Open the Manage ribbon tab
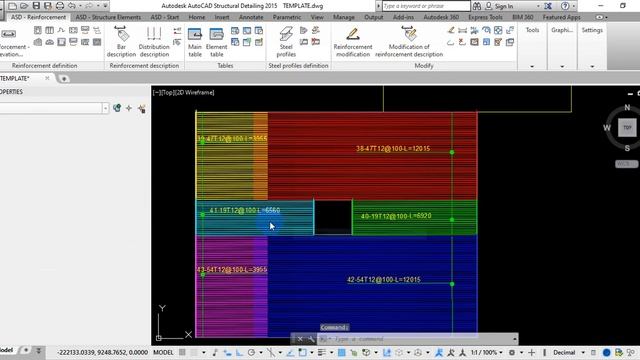This screenshot has width=640, height=360. (x=343, y=17)
